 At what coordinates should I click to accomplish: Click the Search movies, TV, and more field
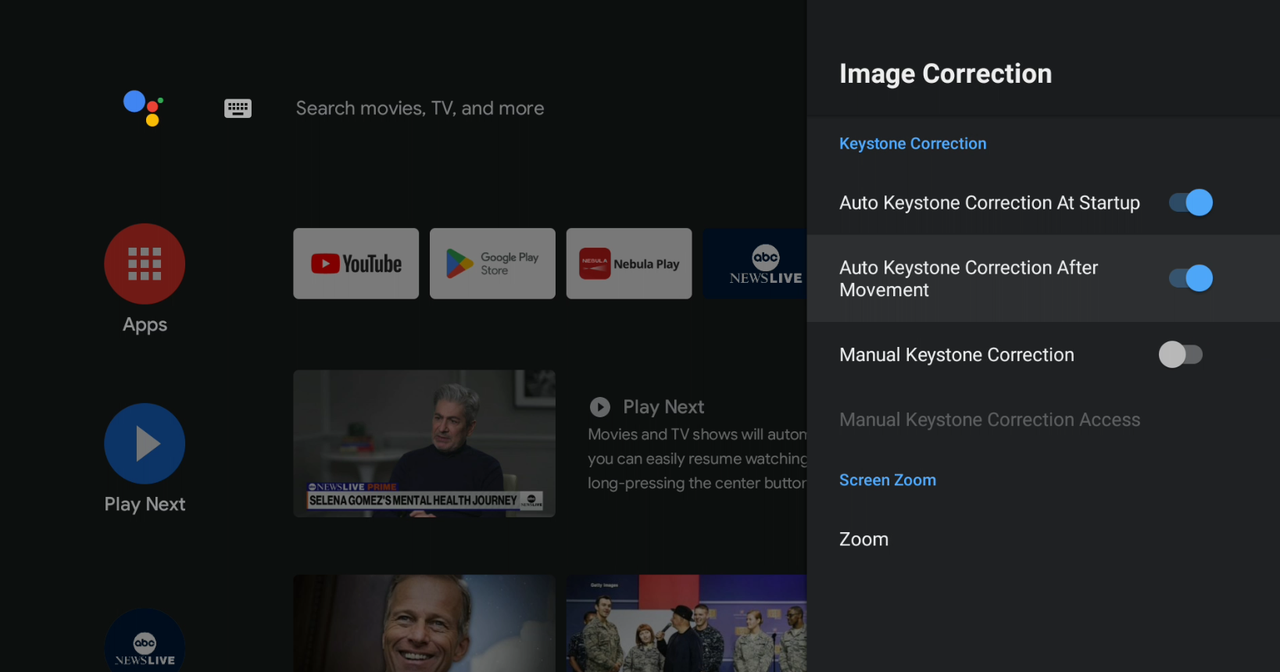point(420,108)
